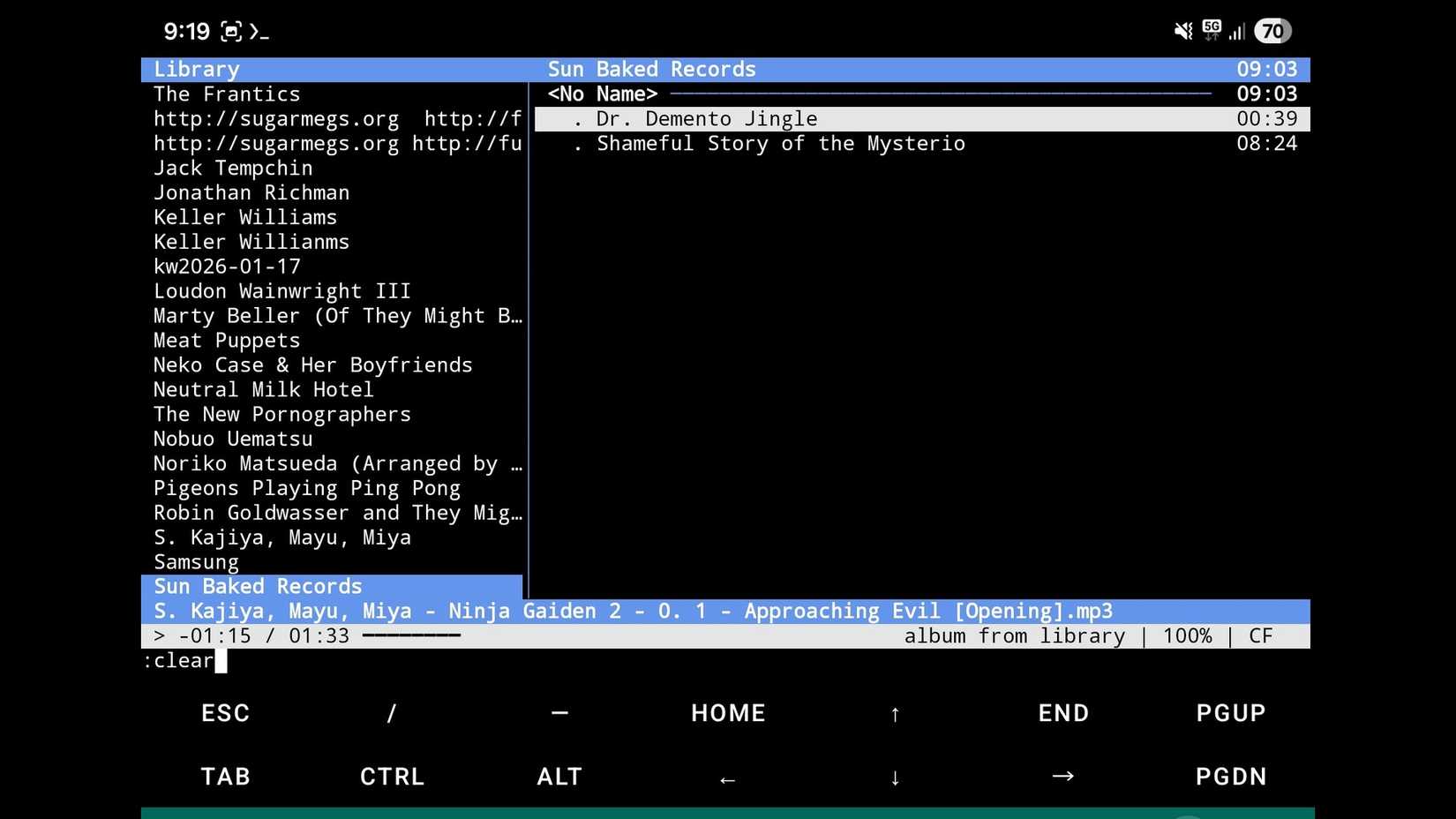The image size is (1456, 819).
Task: Click the now-playing Ninja Gaiden title line
Action: click(x=725, y=612)
